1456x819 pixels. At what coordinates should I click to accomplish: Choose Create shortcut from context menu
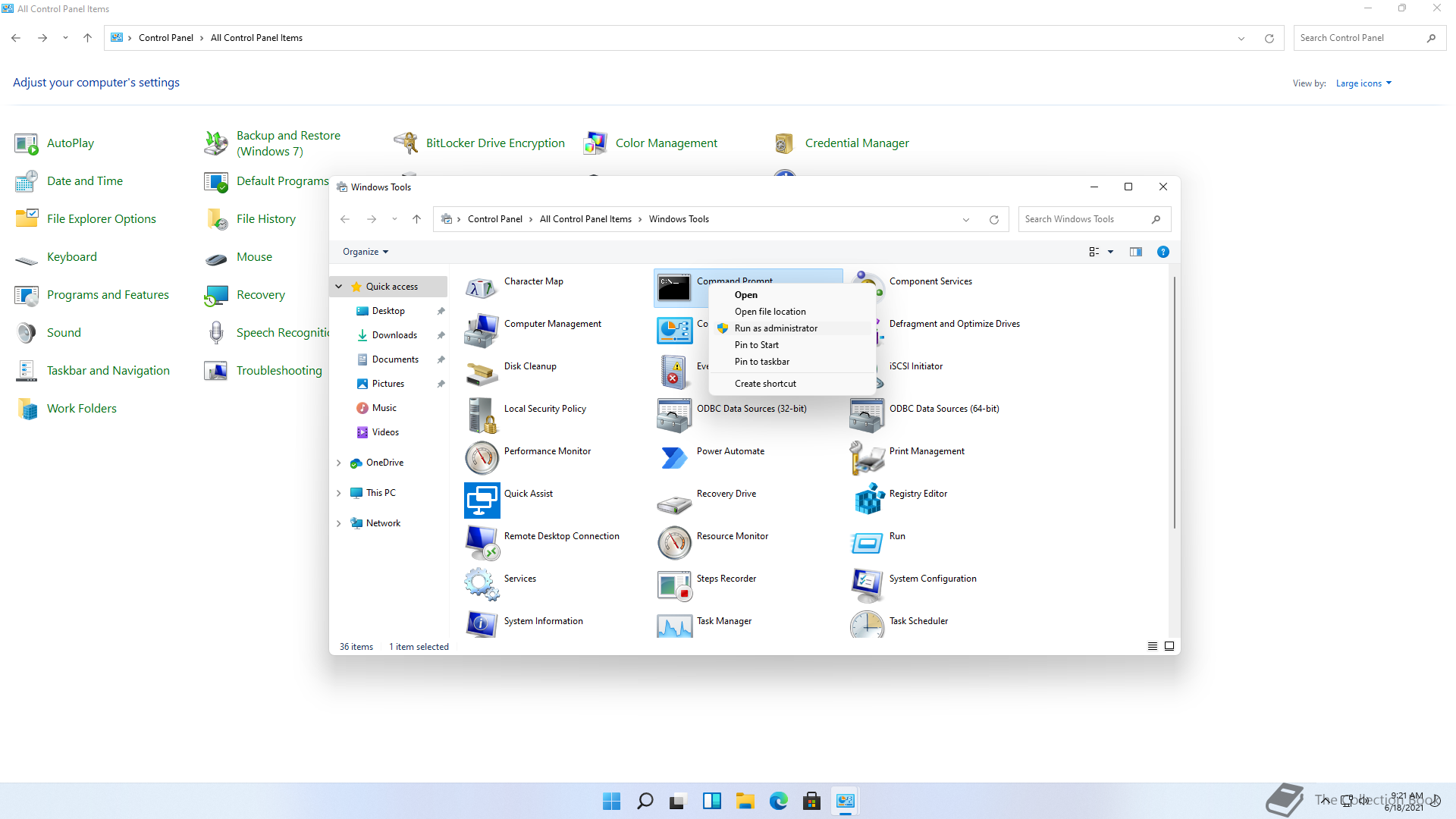point(792,384)
